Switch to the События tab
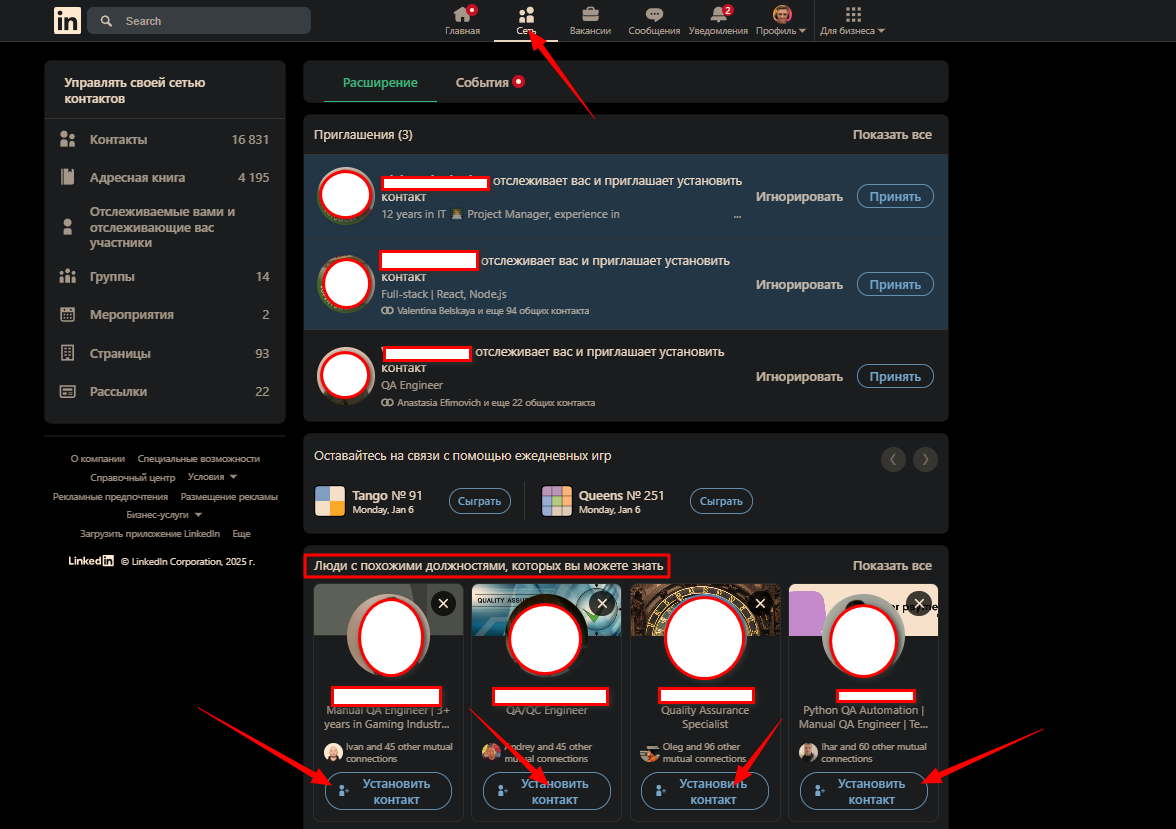 click(490, 83)
